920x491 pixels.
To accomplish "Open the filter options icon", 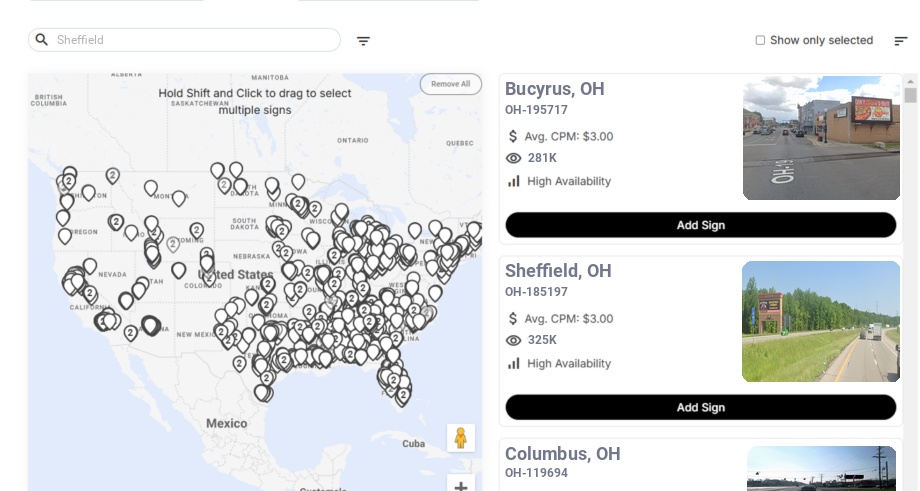I will pos(363,41).
